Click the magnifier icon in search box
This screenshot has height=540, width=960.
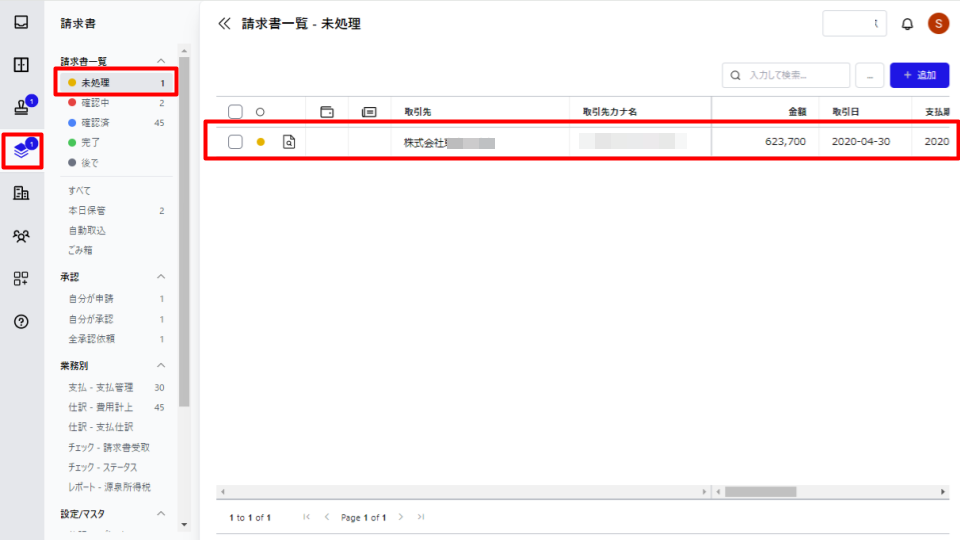[x=735, y=75]
